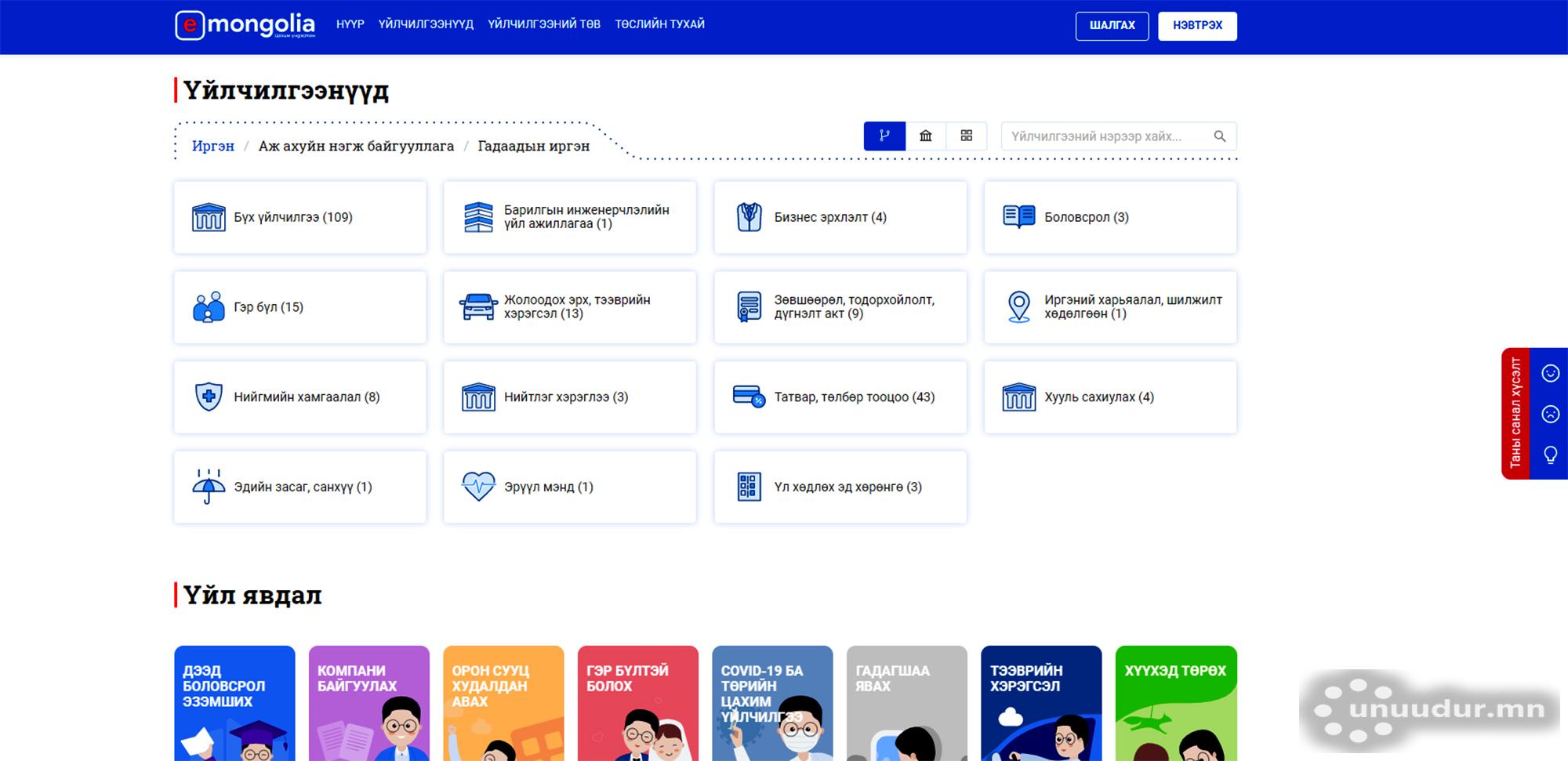The width and height of the screenshot is (1568, 761).
Task: Click the sad face feedback icon
Action: tap(1550, 414)
